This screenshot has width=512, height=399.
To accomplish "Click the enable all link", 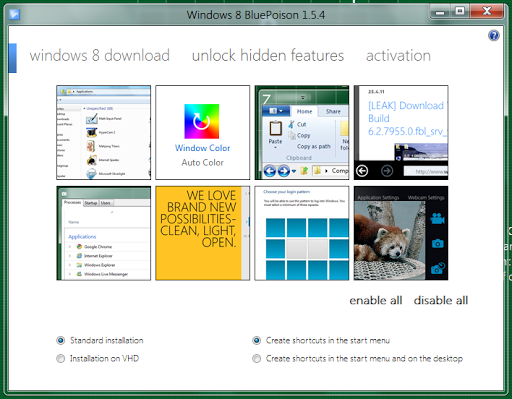I will pyautogui.click(x=376, y=300).
